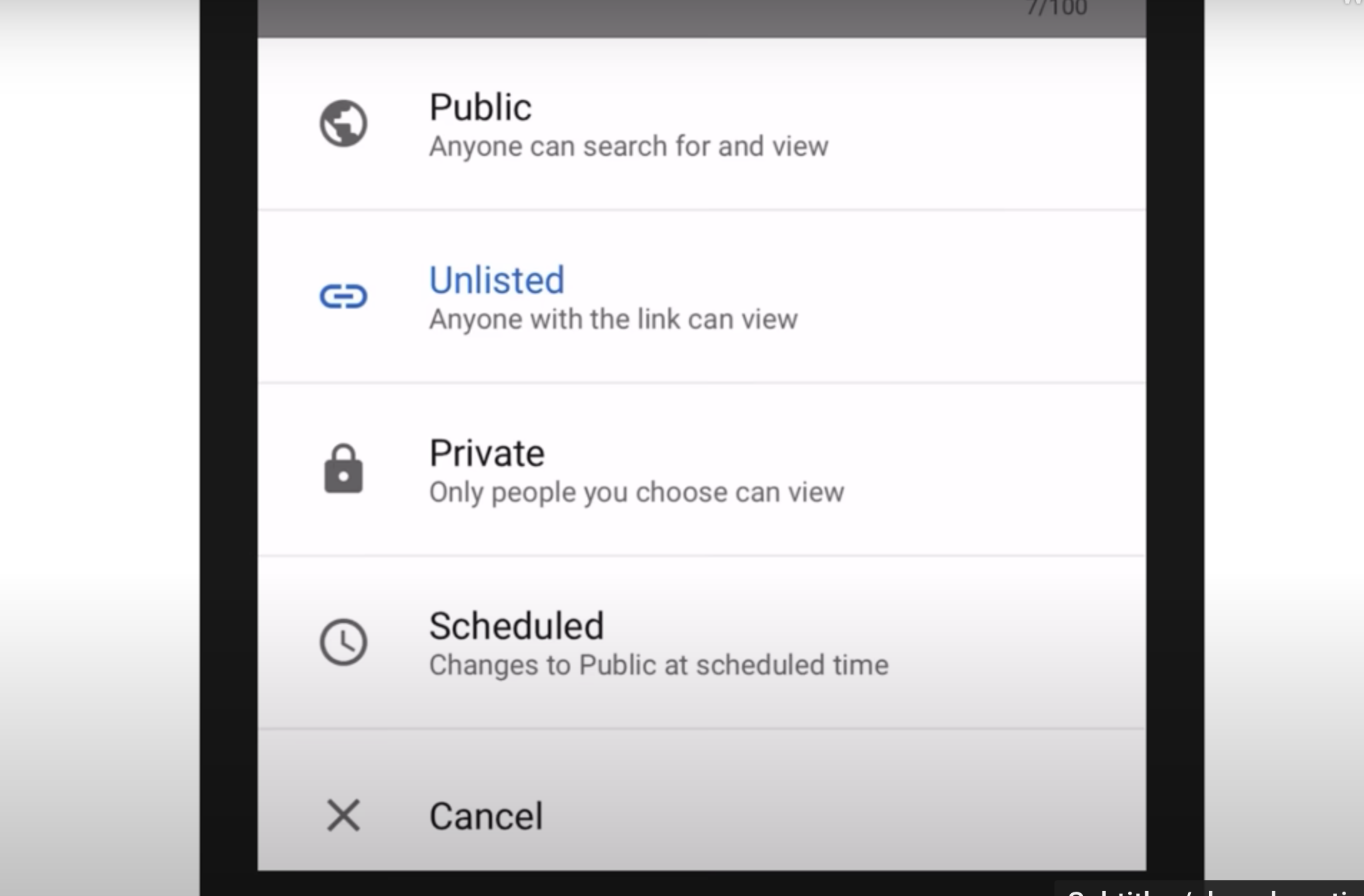Select the highlighted Unlisted option
Viewport: 1364px width, 896px height.
701,297
